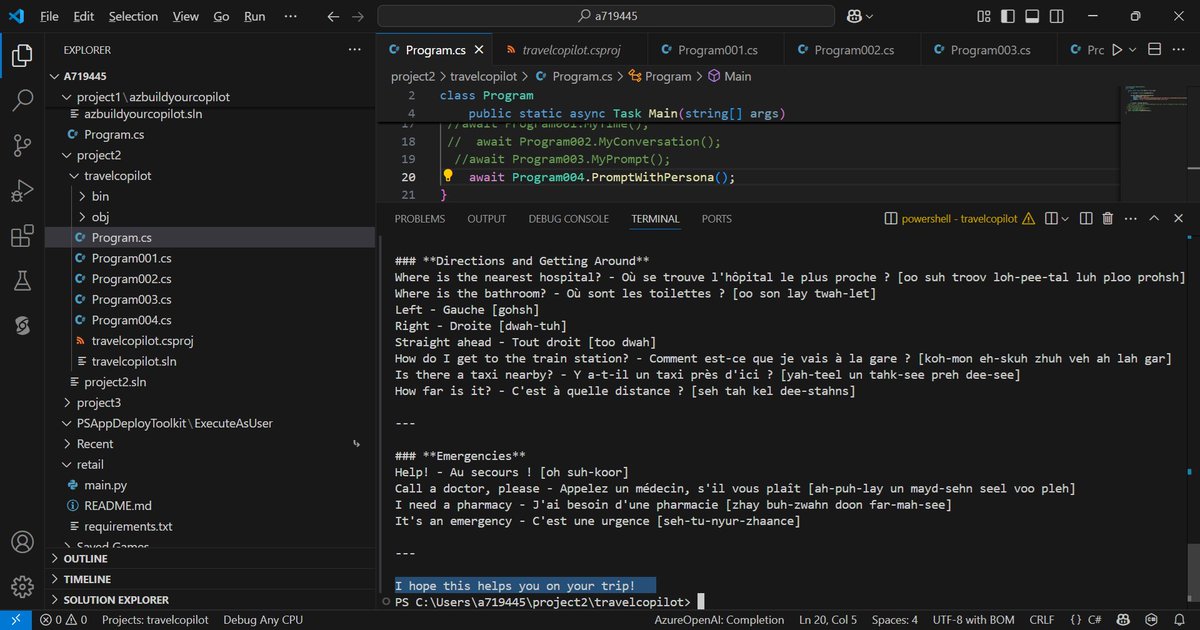The height and width of the screenshot is (630, 1200).
Task: Expand the OUTLINE section
Action: click(86, 559)
